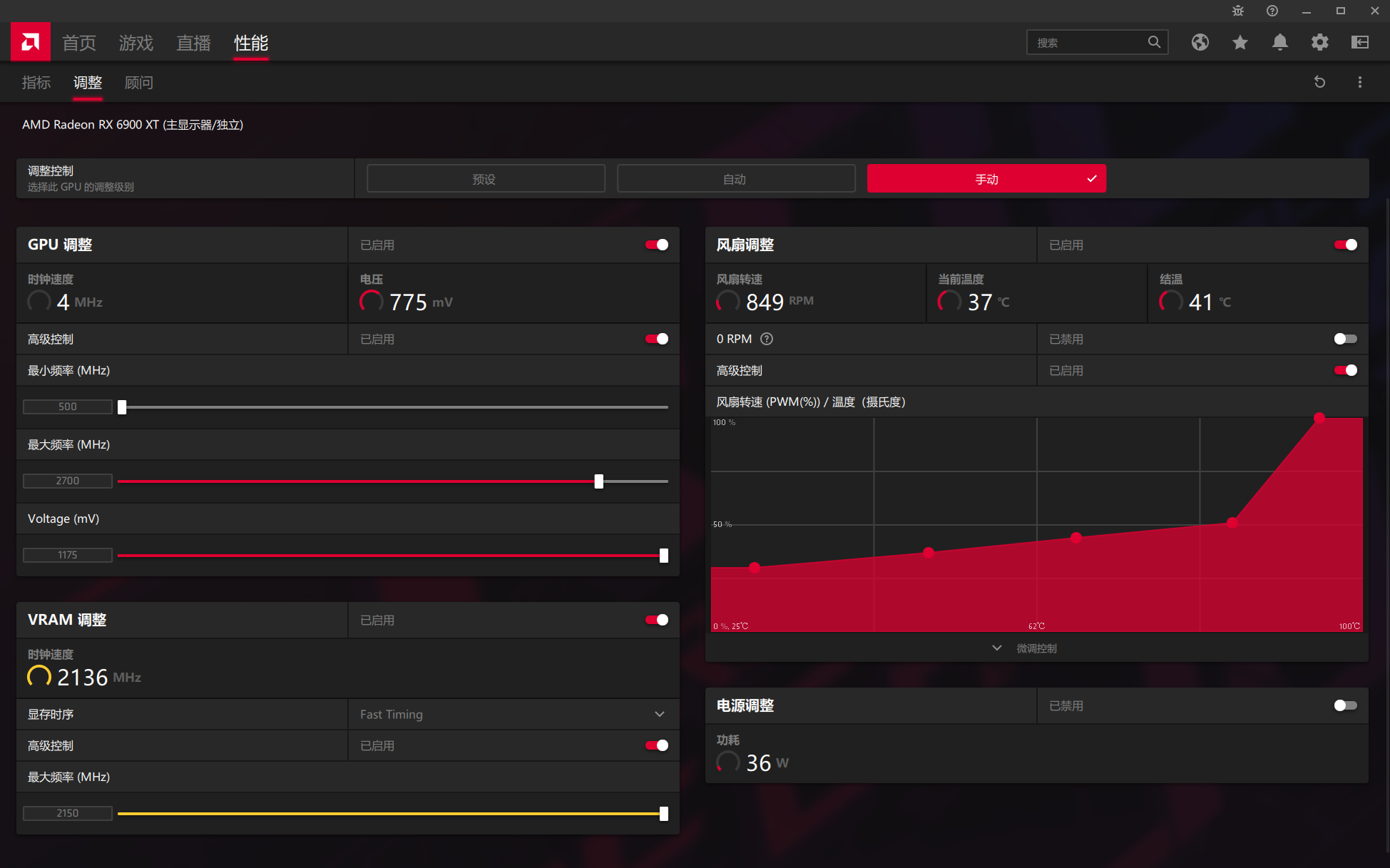Viewport: 1390px width, 868px height.
Task: Toggle sidebar panel icon in header
Action: pos(1359,43)
